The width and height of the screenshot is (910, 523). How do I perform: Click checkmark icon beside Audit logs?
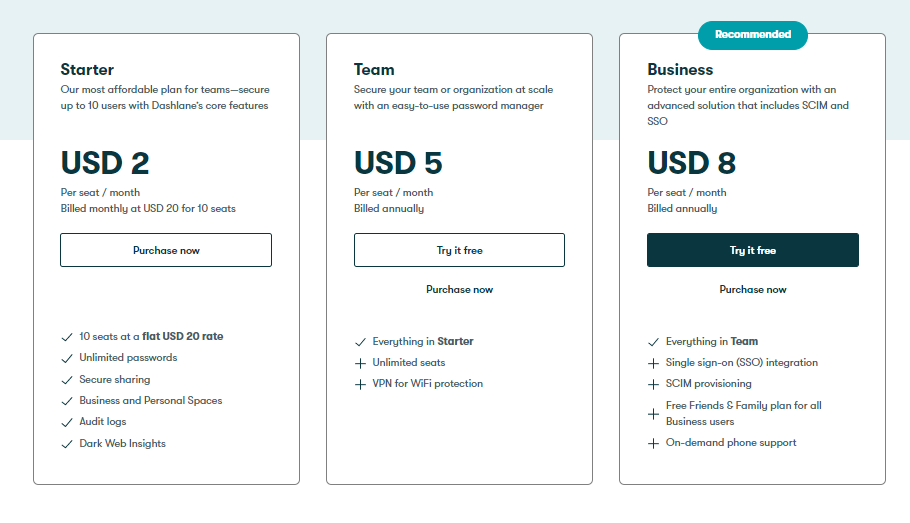[67, 423]
